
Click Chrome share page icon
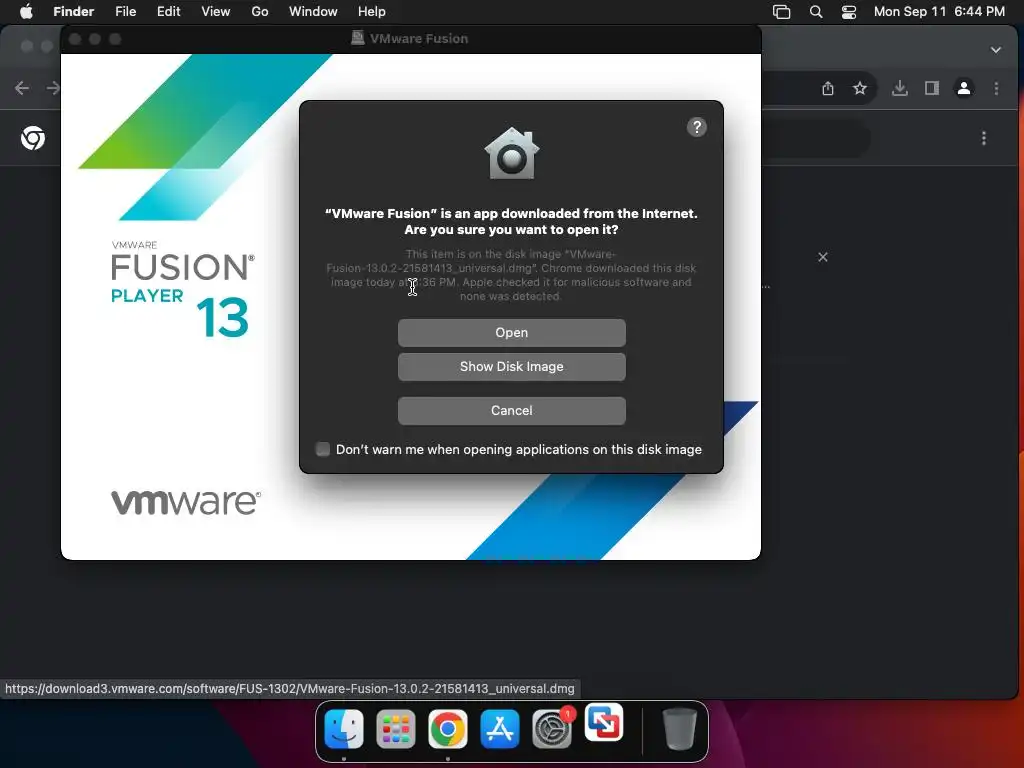coord(828,88)
